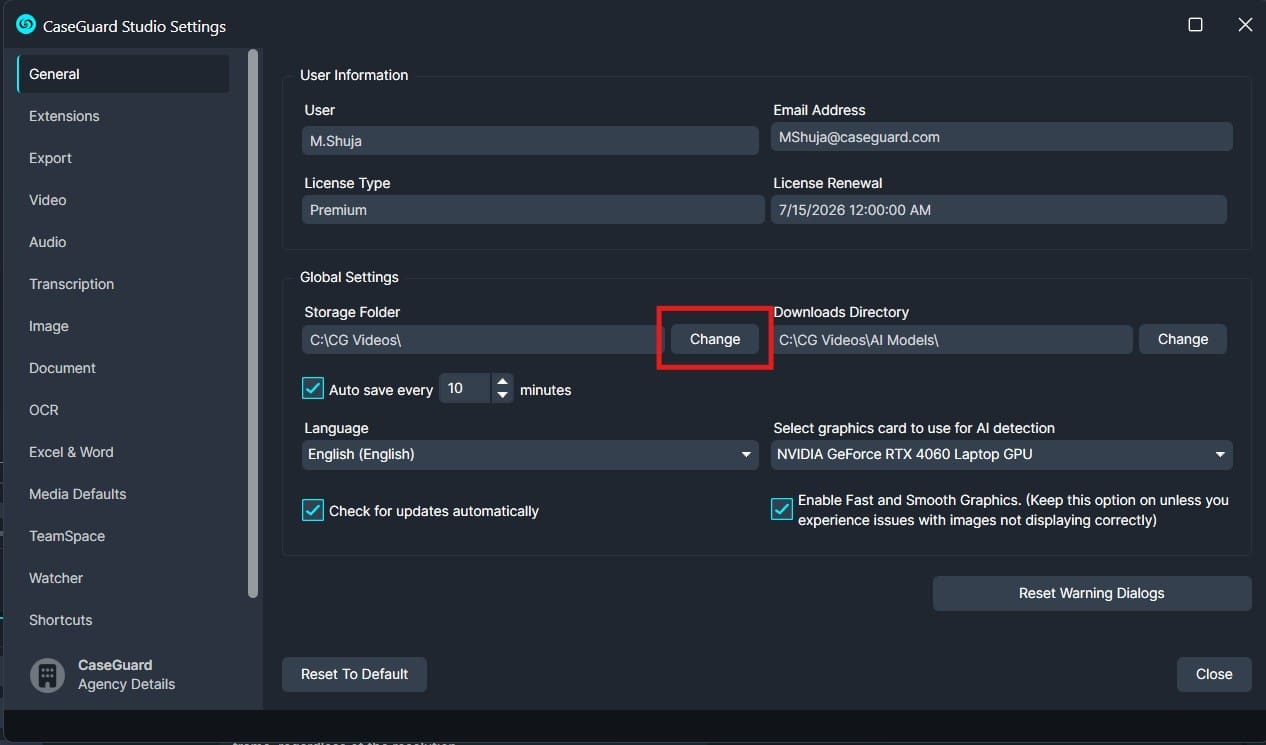This screenshot has width=1266, height=745.
Task: Disable the Auto save every checkbox
Action: [x=312, y=388]
